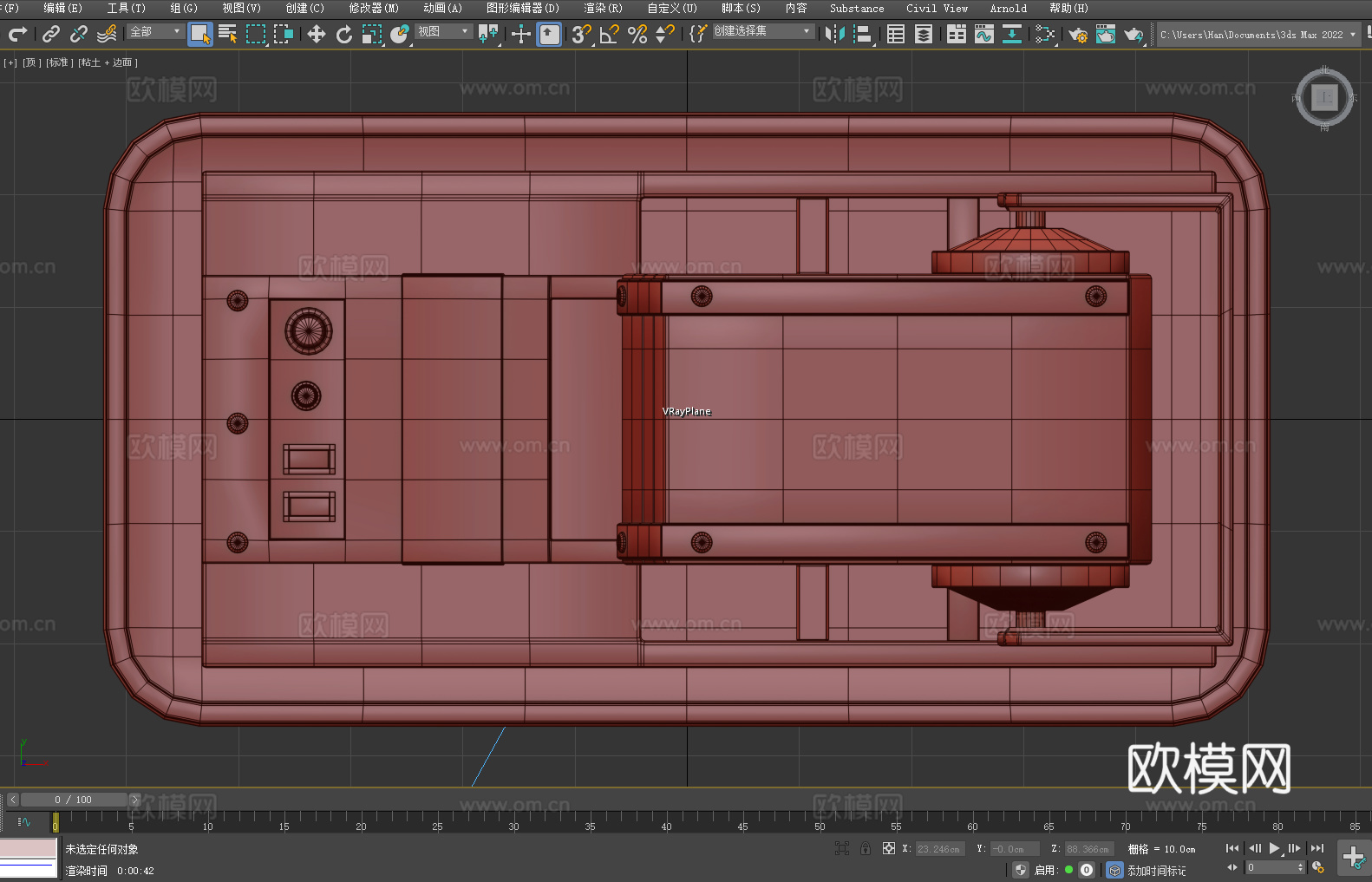
Task: Select the Rotate tool
Action: [344, 34]
